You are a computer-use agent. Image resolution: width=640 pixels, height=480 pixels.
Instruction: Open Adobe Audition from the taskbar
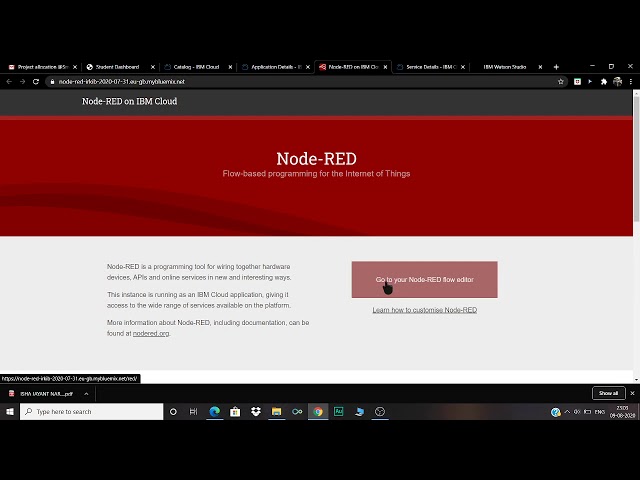tap(338, 411)
